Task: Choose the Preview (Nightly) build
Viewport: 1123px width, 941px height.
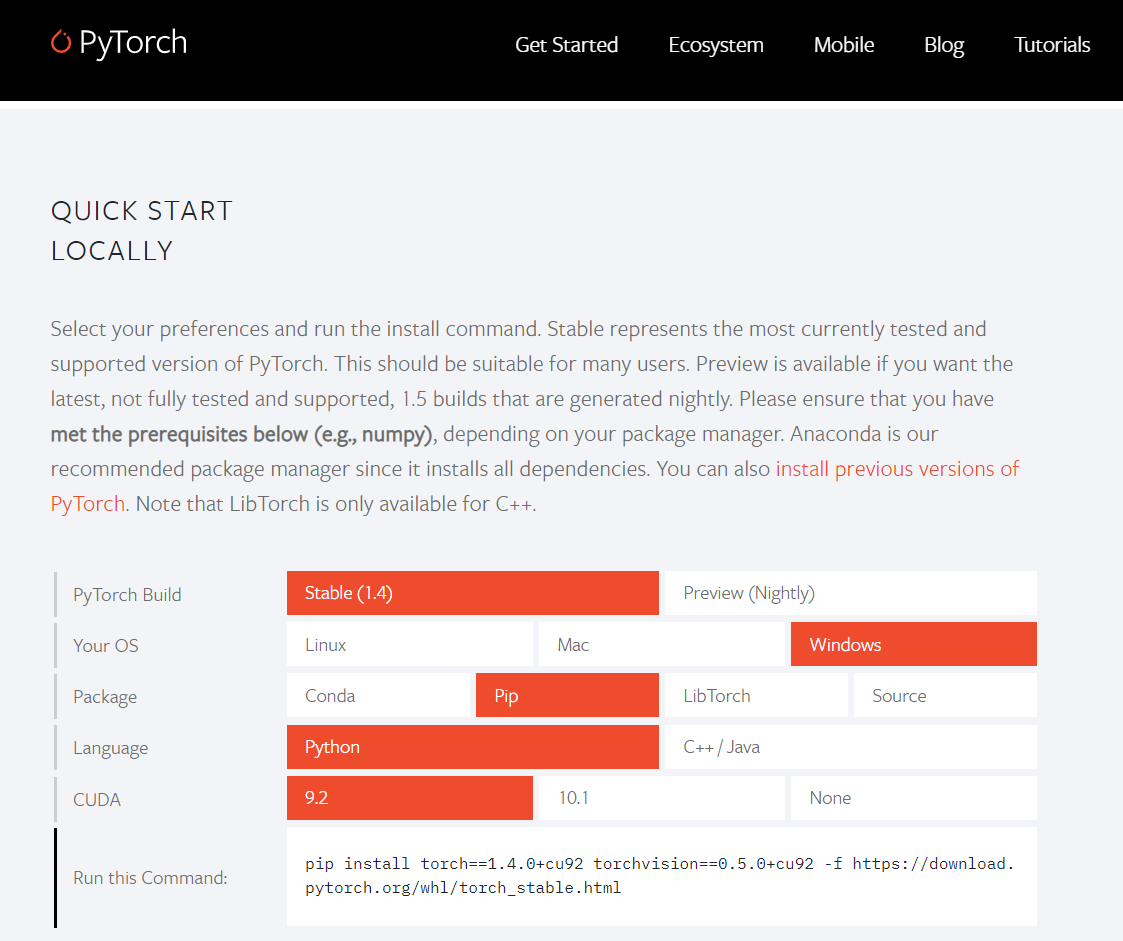Action: [850, 593]
